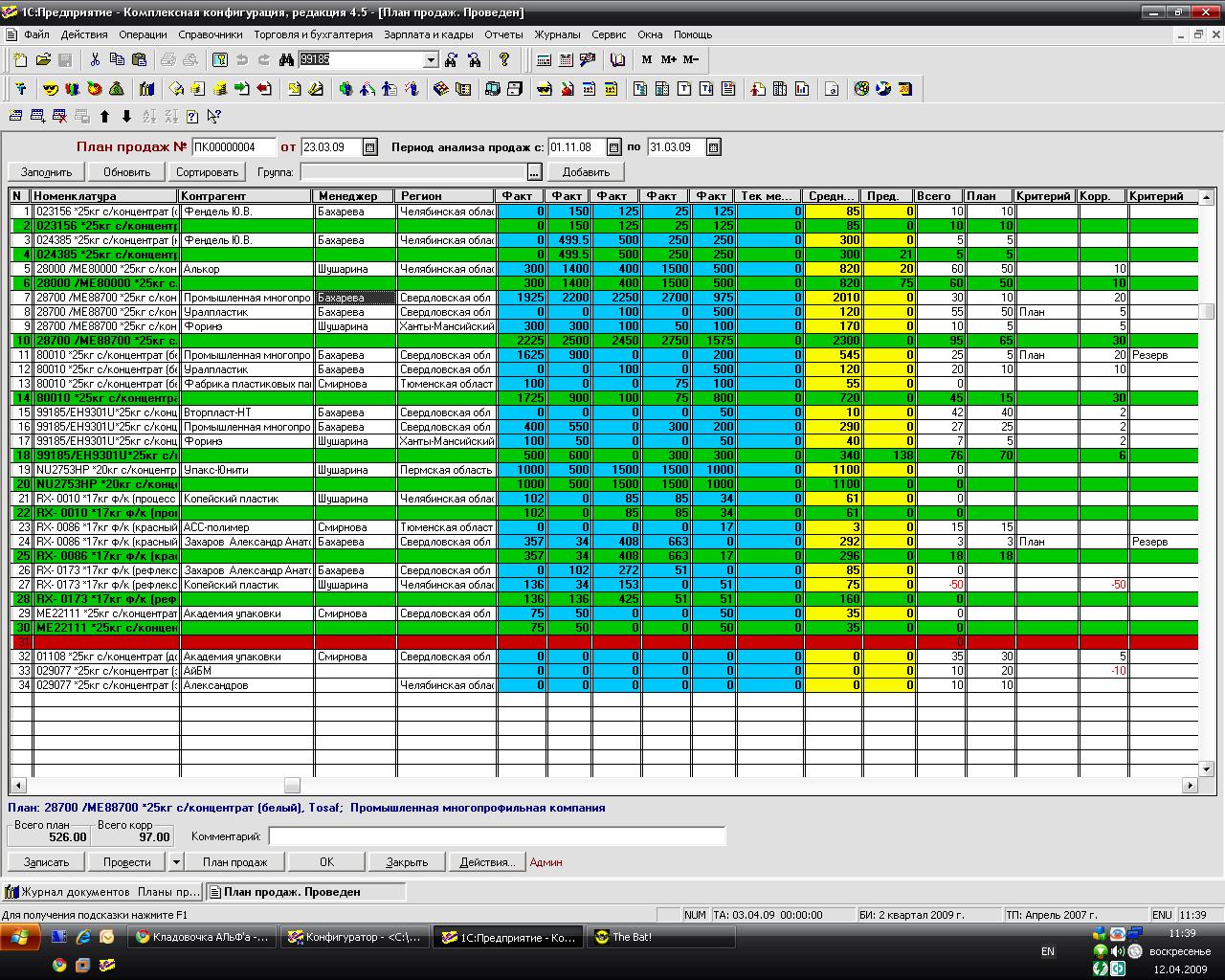
Task: Click the M+ memory add button
Action: (x=668, y=59)
